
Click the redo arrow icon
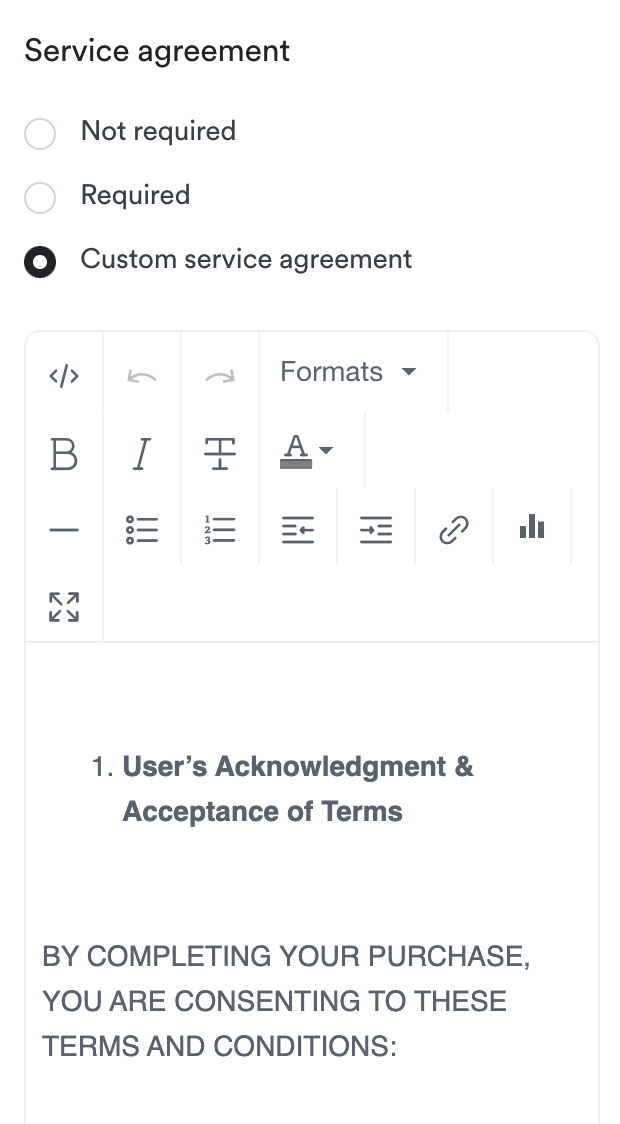(x=220, y=375)
